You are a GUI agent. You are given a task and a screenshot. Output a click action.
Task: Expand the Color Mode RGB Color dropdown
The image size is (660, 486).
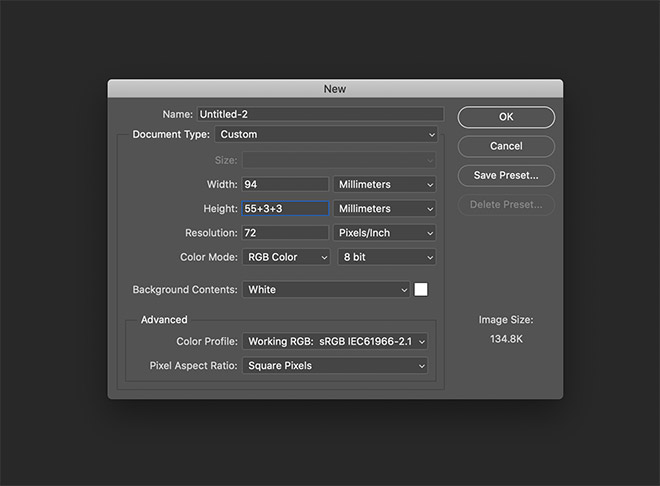coord(285,257)
